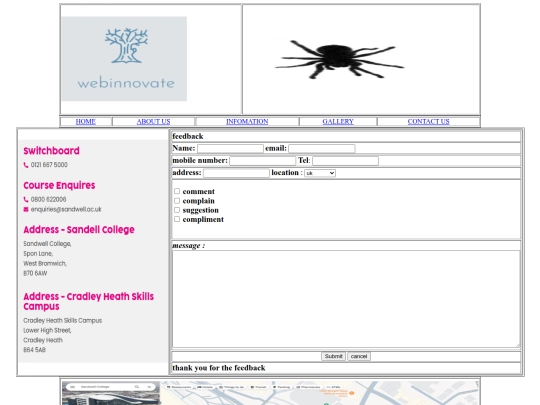Image resolution: width=540 pixels, height=405 pixels.
Task: Select the Restaurants map filter chip
Action: (x=179, y=387)
